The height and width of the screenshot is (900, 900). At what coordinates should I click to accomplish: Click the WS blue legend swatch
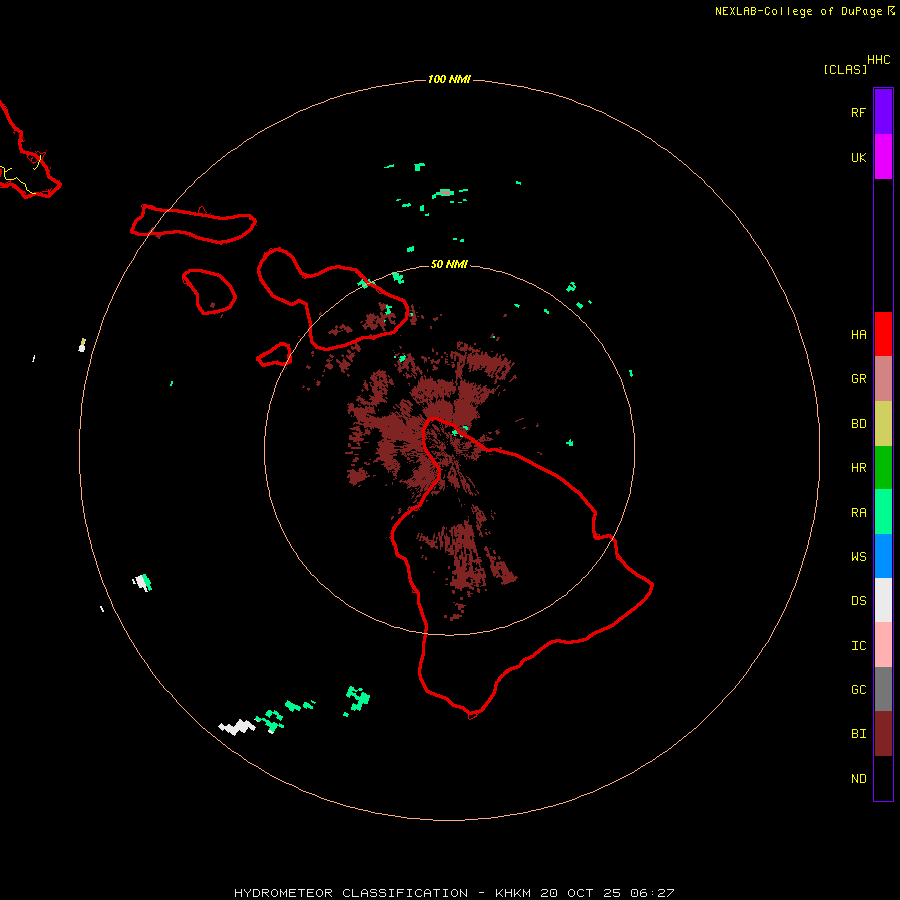click(x=883, y=556)
